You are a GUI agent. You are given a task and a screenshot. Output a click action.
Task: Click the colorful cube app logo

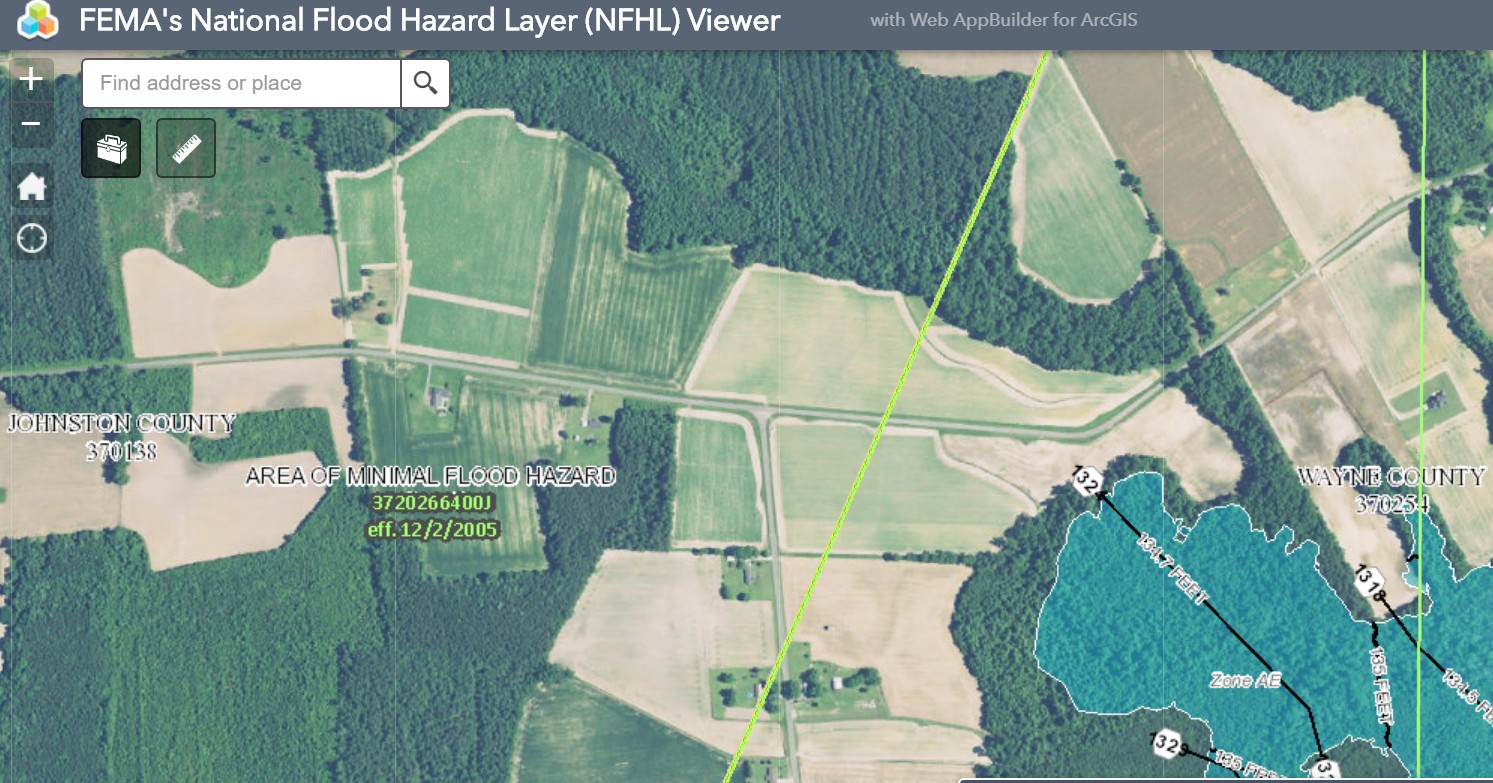tap(38, 21)
